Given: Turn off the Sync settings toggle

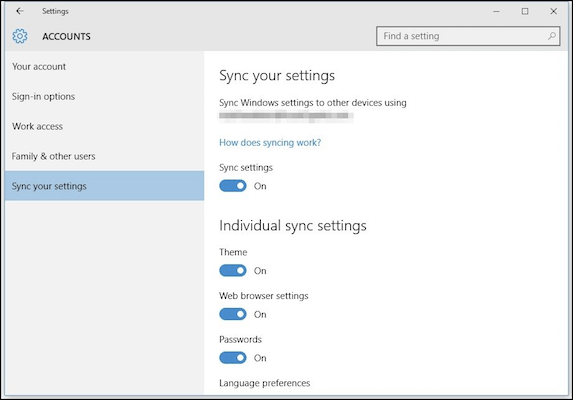Looking at the screenshot, I should point(233,186).
